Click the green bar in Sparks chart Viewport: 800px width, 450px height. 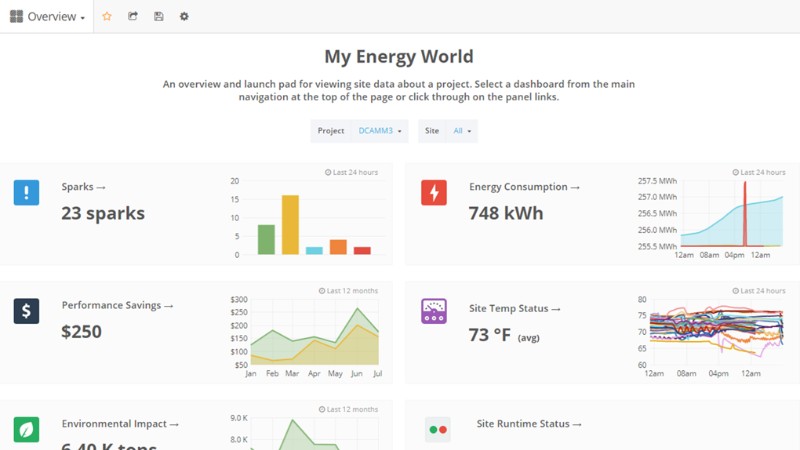(266, 239)
